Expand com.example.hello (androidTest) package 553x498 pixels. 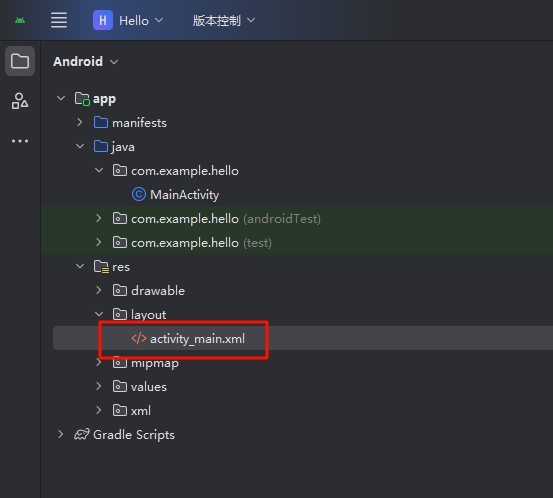[x=99, y=218]
